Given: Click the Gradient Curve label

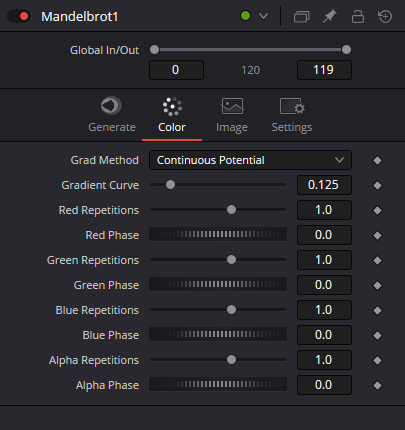Looking at the screenshot, I should pos(100,185).
